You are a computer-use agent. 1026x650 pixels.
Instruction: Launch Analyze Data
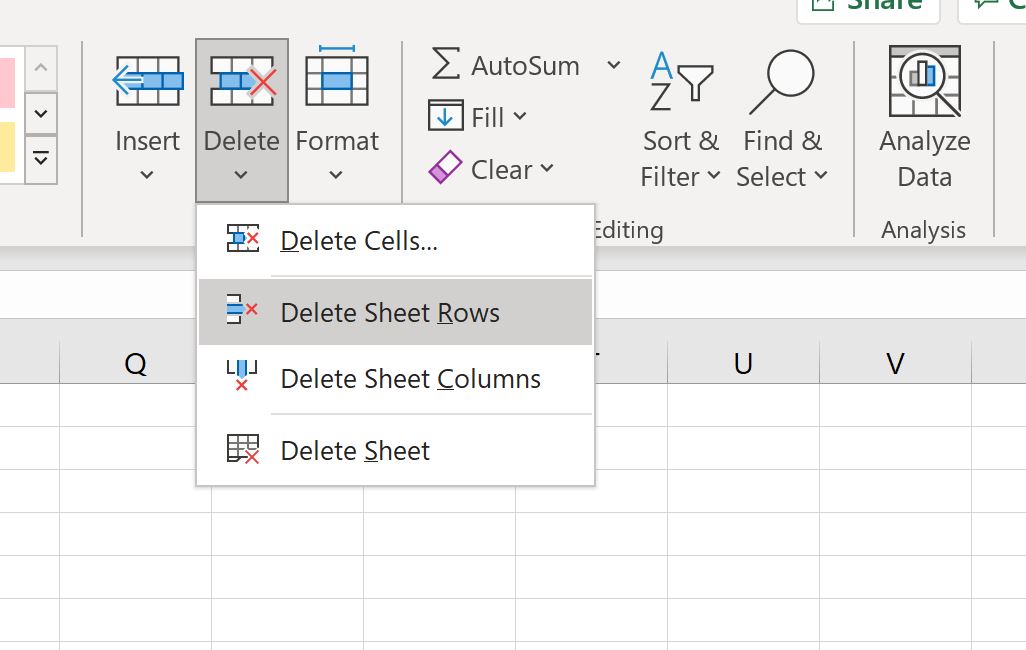[922, 110]
